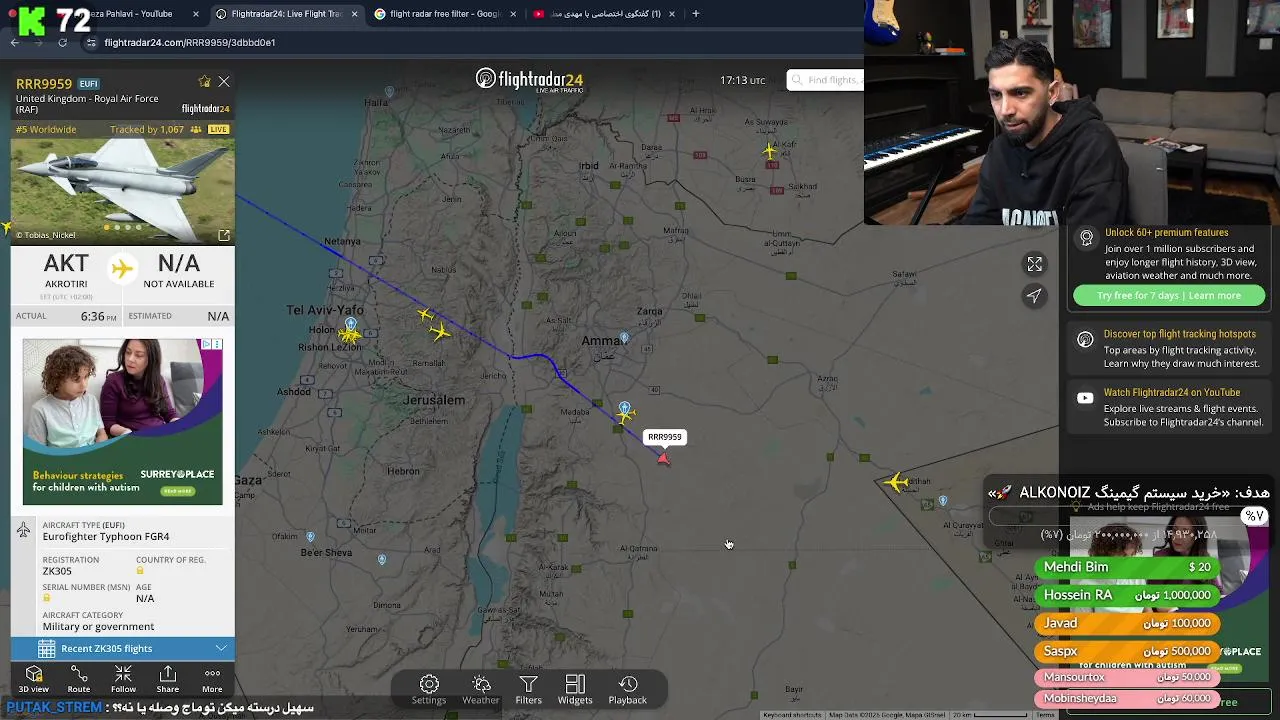Click the Military or government category text
The image size is (1280, 720).
click(98, 626)
